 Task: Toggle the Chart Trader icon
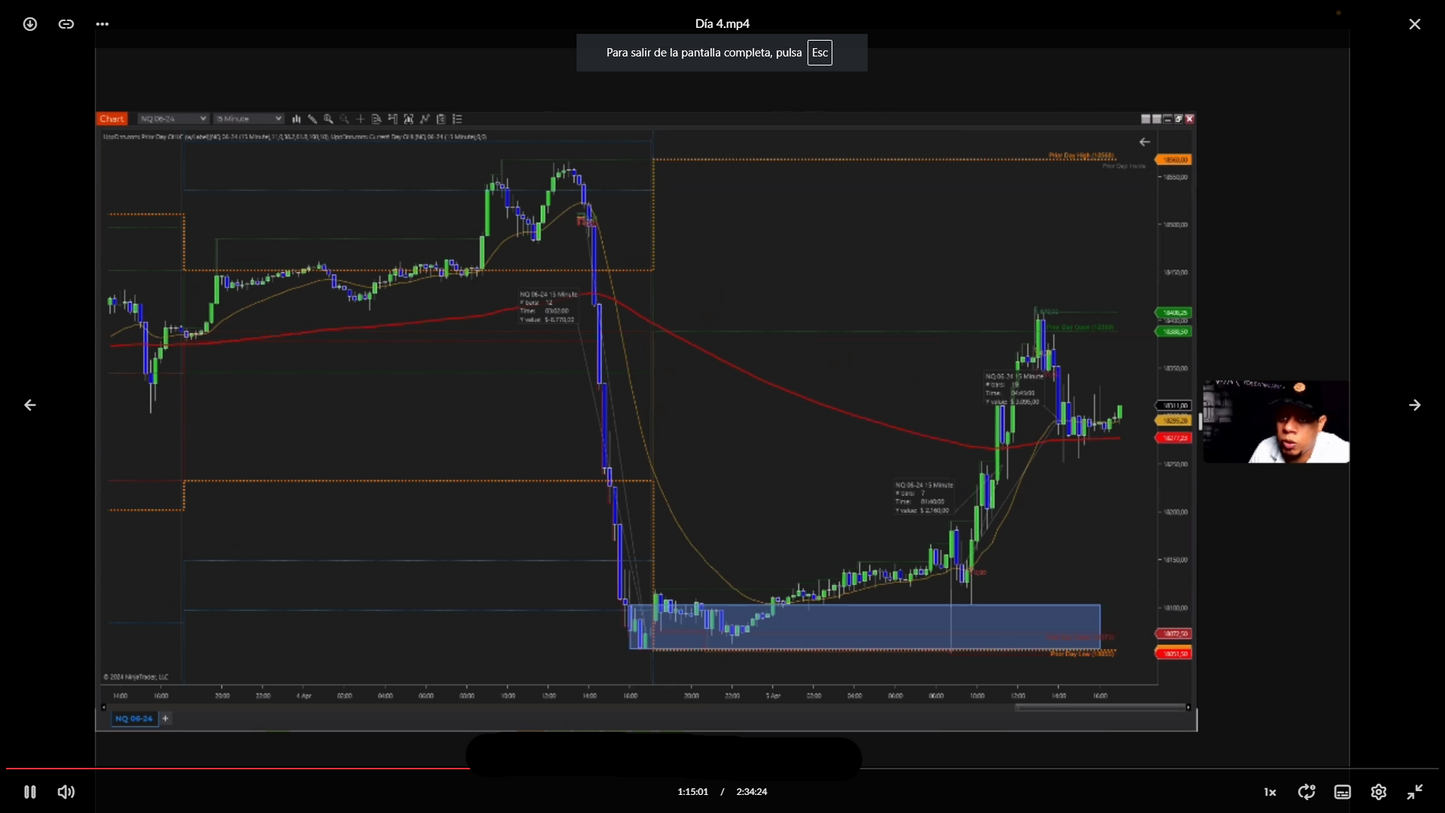tap(393, 119)
